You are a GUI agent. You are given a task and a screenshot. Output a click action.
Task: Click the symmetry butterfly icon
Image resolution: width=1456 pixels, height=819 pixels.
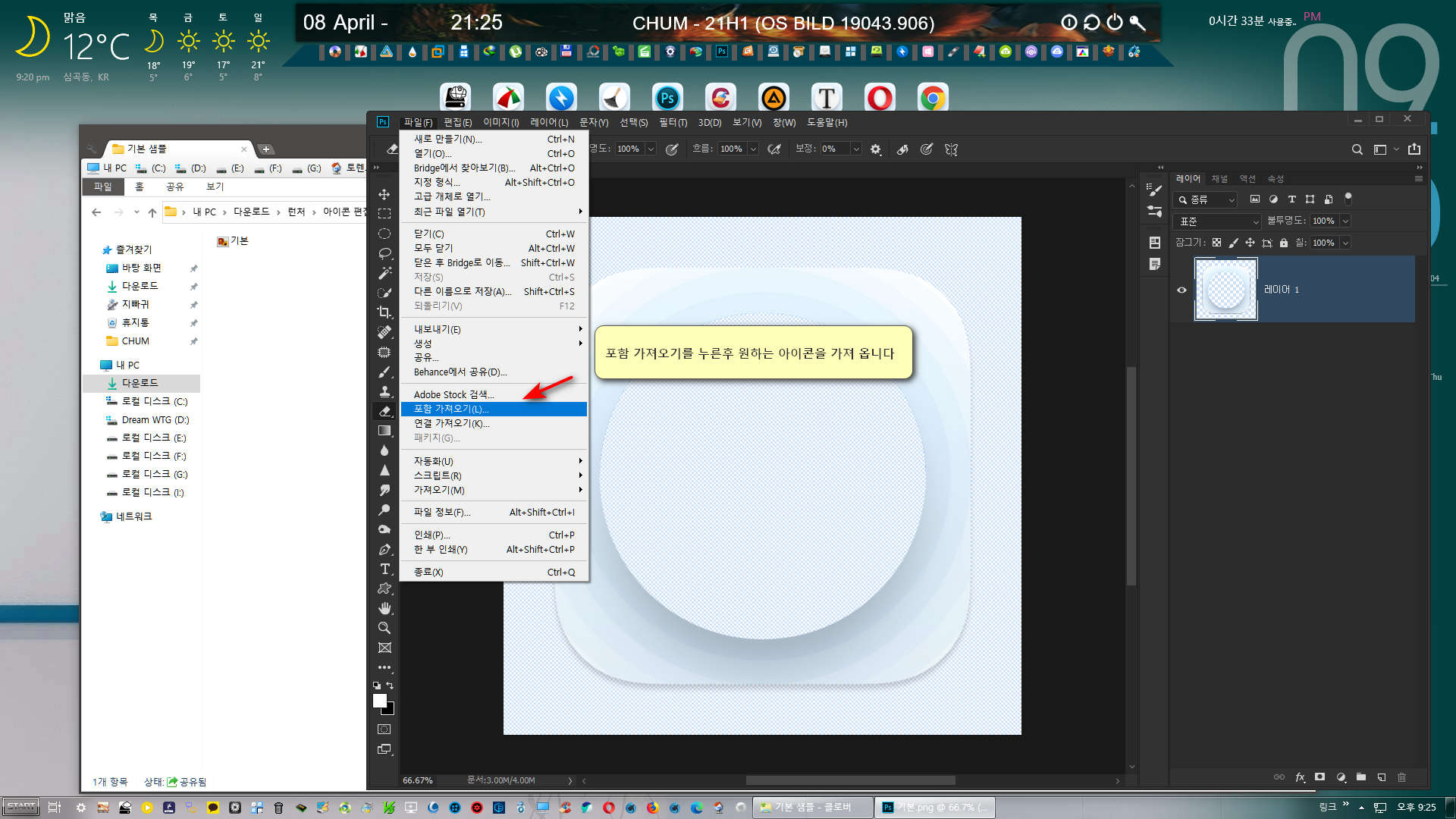pos(952,149)
